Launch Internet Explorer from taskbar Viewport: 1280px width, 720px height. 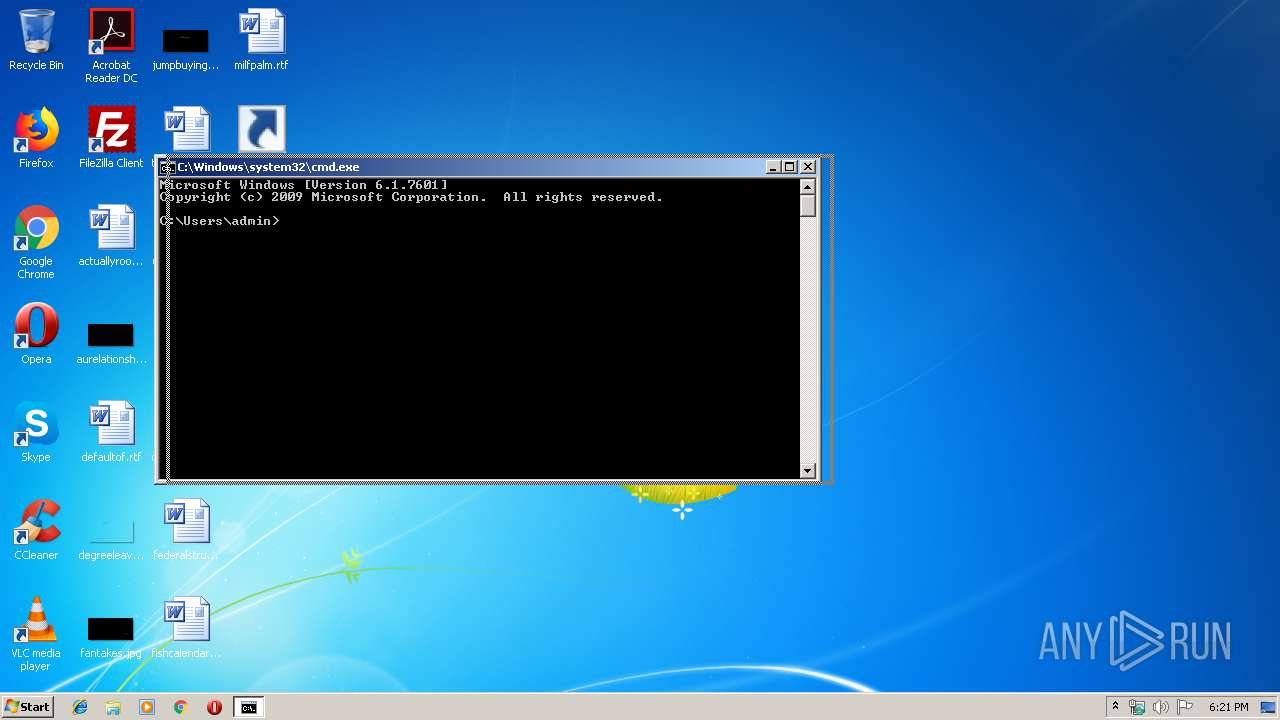[x=80, y=707]
